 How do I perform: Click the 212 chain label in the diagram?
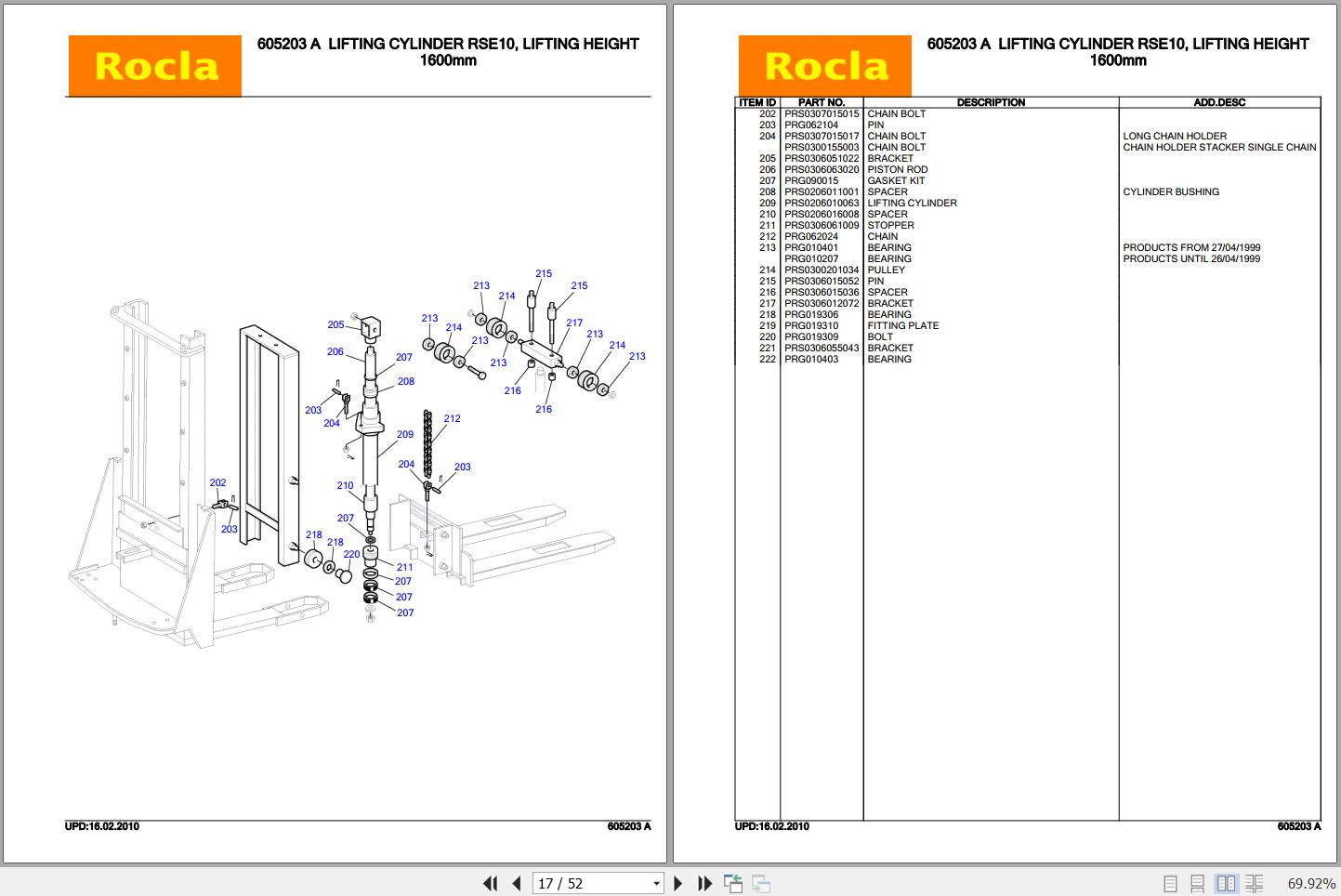(x=453, y=418)
